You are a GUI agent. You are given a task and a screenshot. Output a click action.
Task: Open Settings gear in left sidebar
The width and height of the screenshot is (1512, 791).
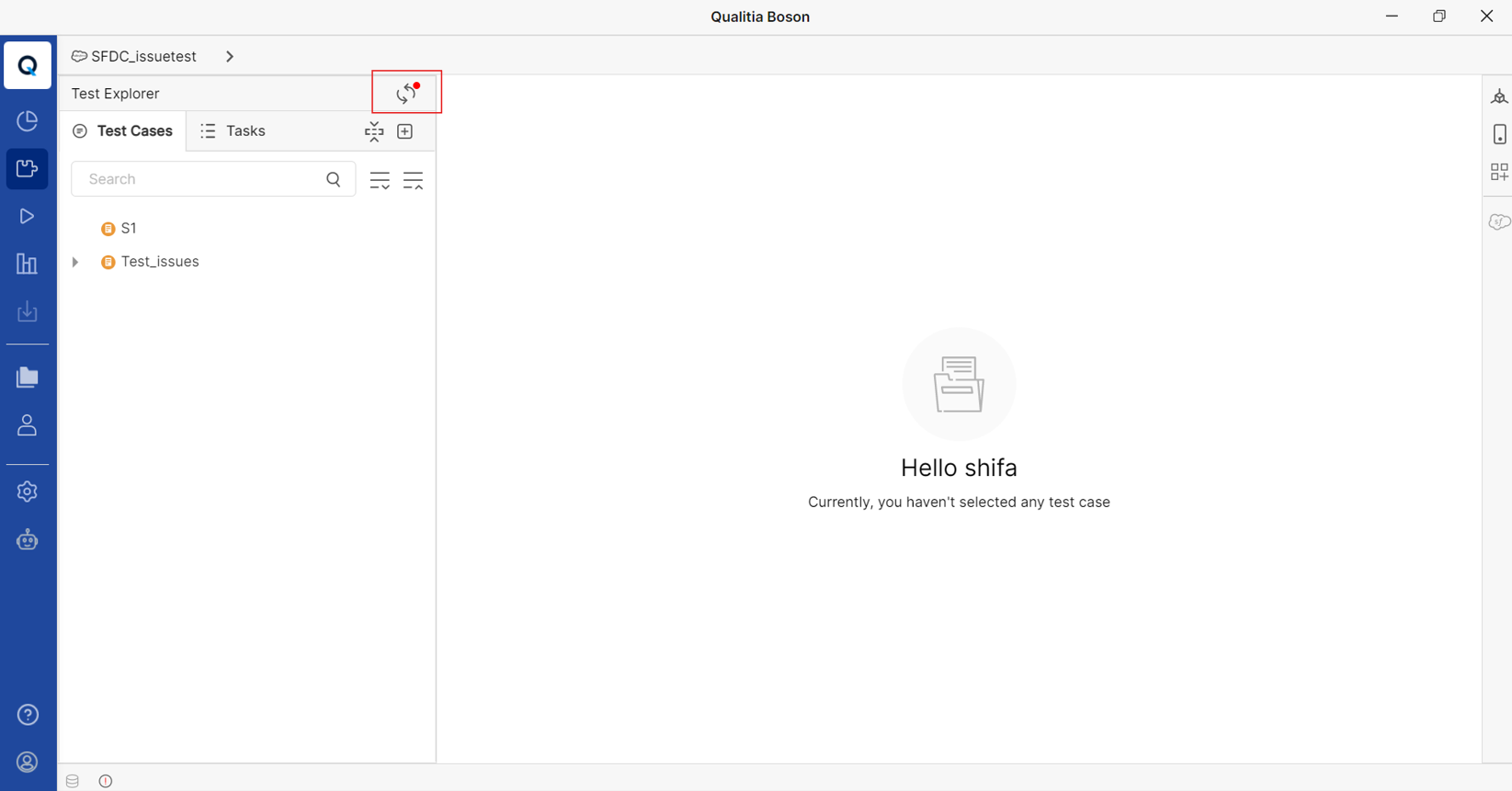pos(28,492)
